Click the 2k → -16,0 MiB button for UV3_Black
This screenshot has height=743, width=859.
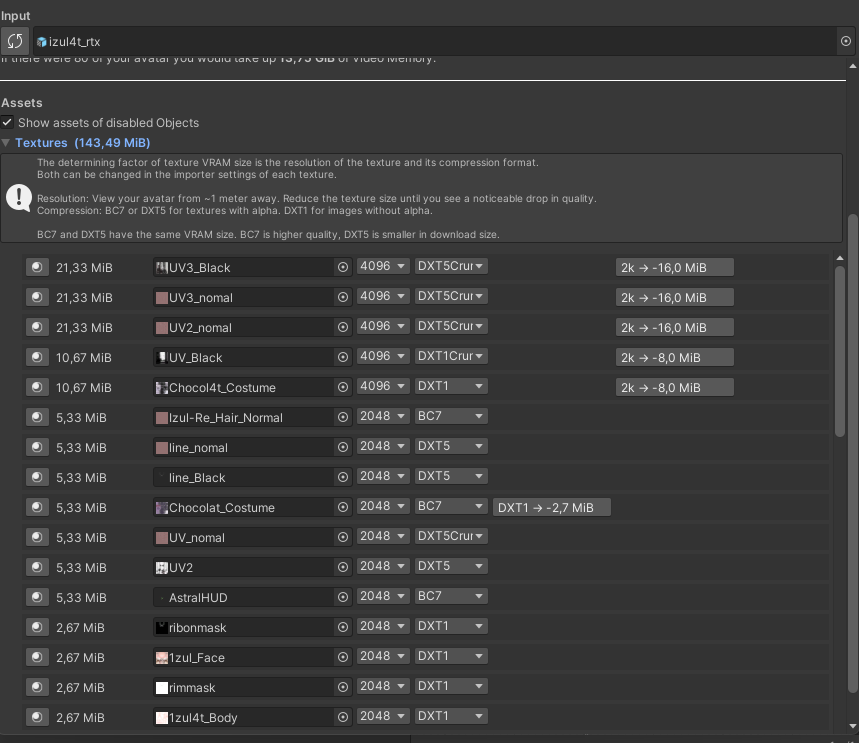point(674,267)
